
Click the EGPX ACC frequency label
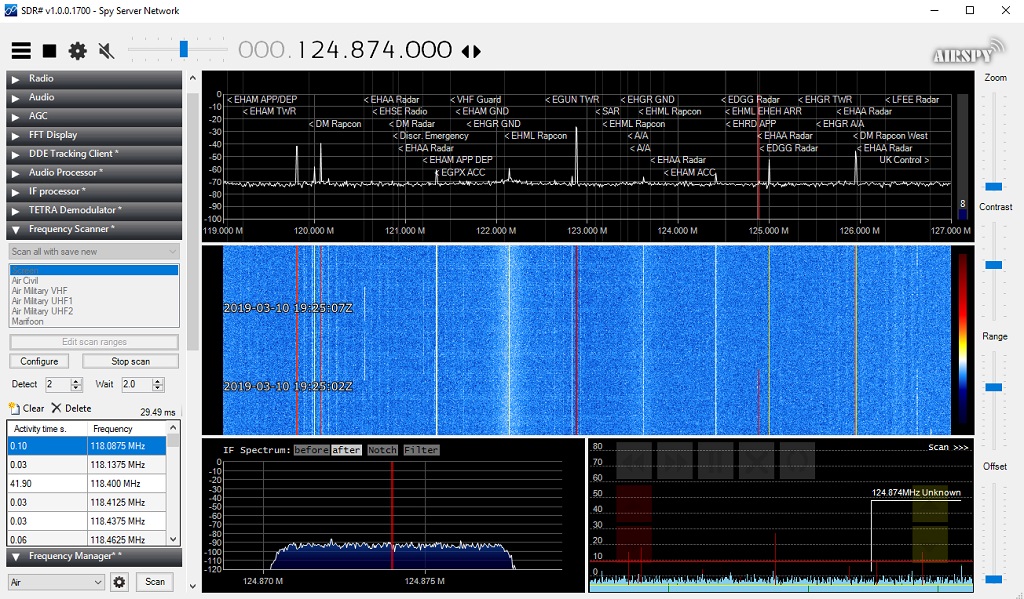click(x=460, y=172)
